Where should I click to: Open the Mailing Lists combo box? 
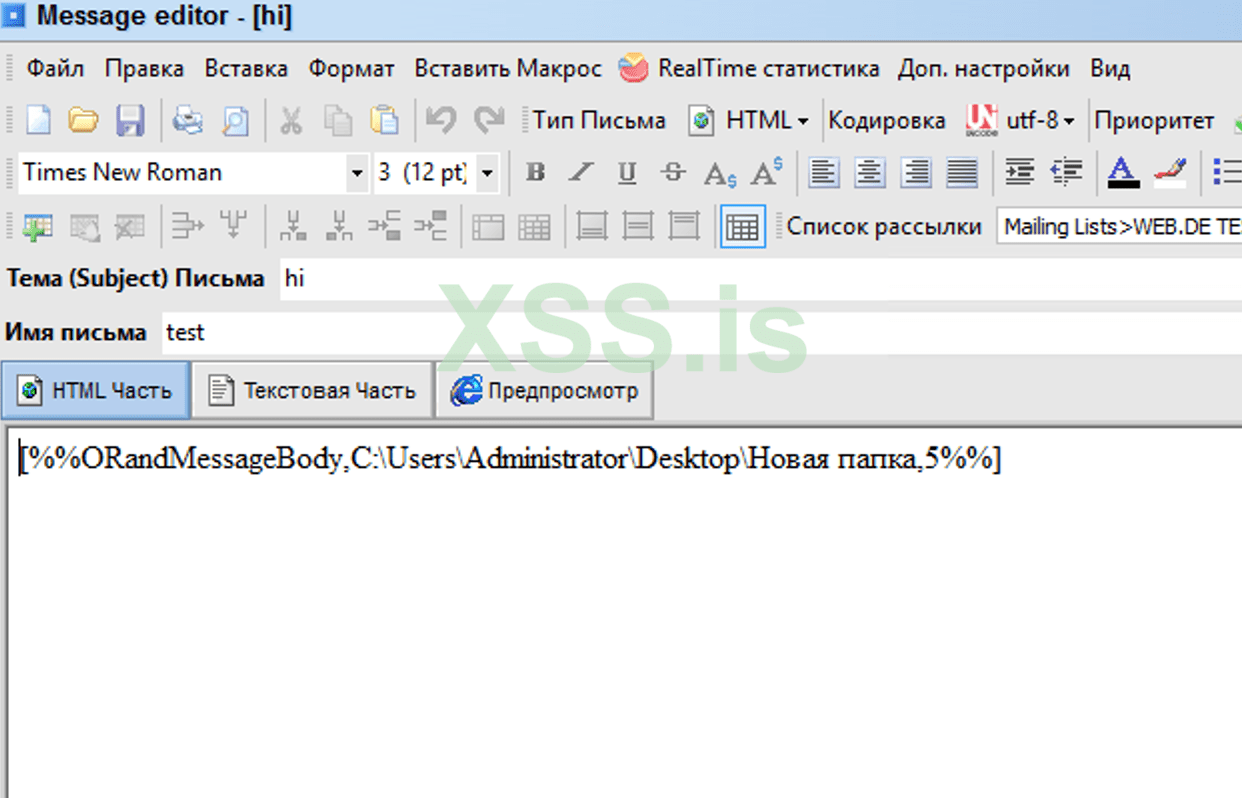(1119, 226)
